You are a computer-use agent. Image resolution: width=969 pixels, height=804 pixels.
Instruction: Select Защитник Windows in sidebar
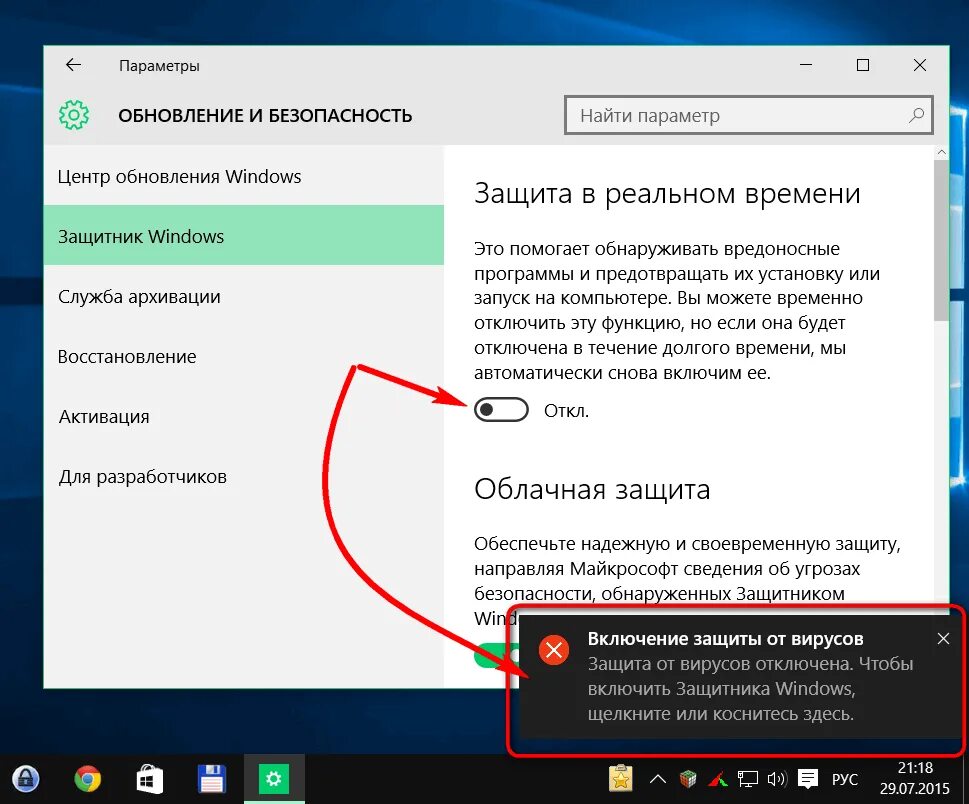point(243,236)
